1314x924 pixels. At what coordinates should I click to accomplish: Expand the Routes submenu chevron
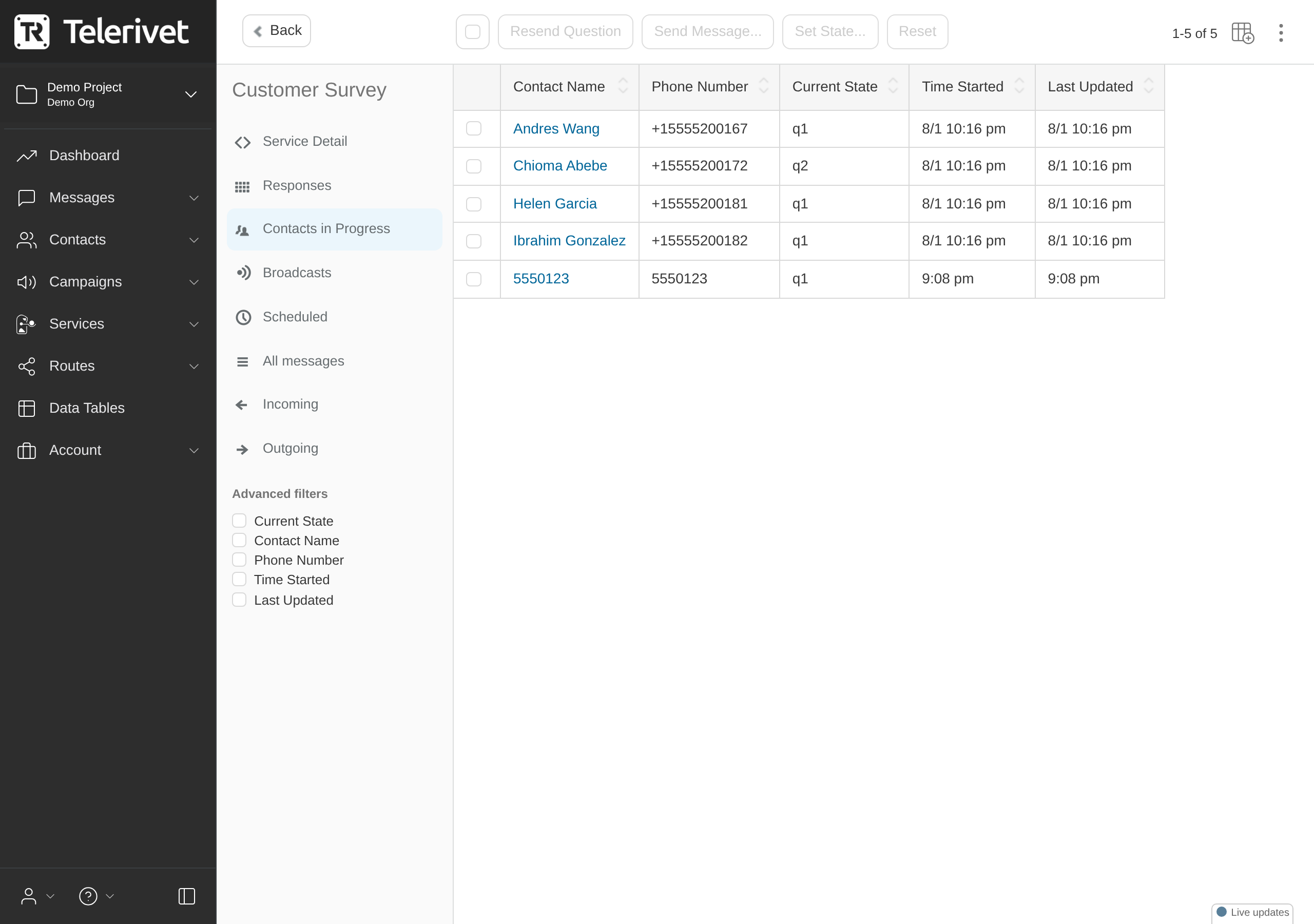tap(195, 367)
